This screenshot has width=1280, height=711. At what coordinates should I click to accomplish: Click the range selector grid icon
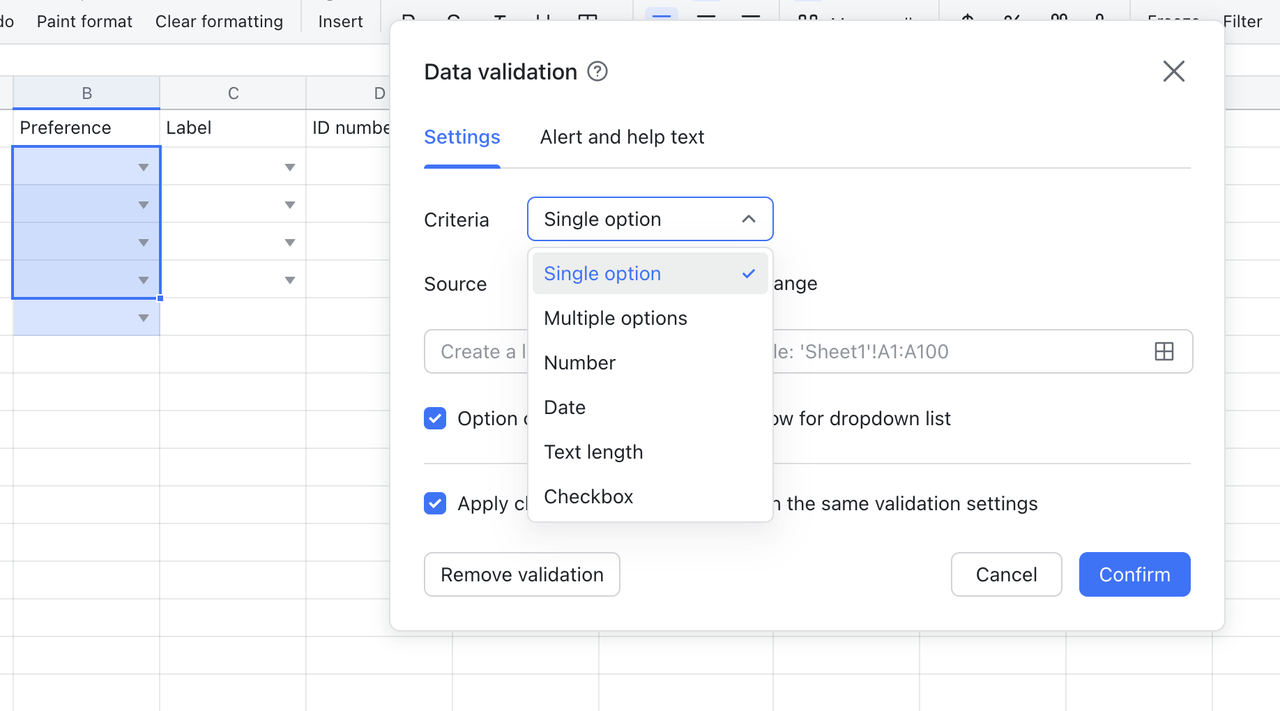click(1164, 352)
